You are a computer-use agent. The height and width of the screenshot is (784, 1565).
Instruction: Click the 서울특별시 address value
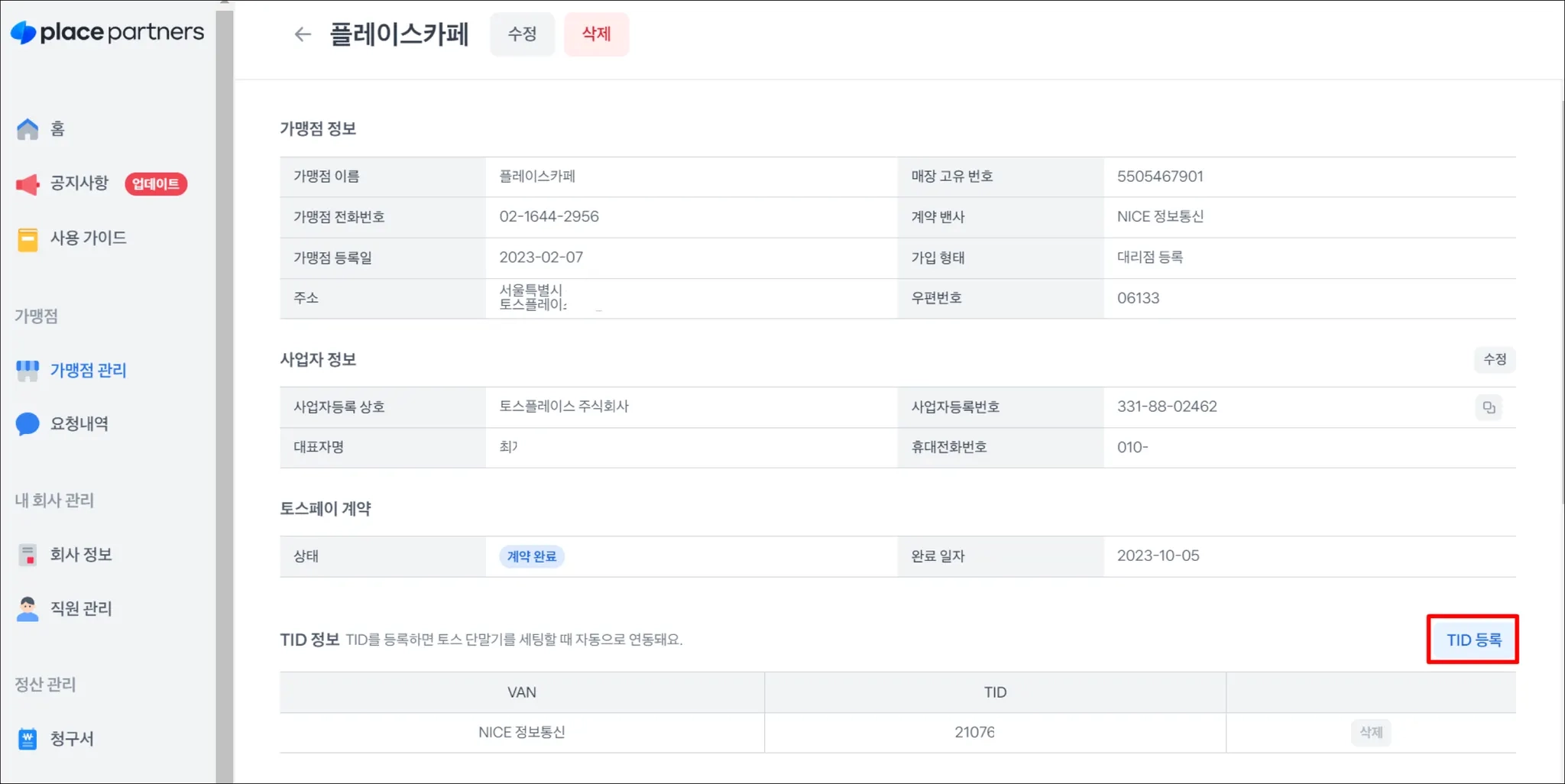(533, 297)
